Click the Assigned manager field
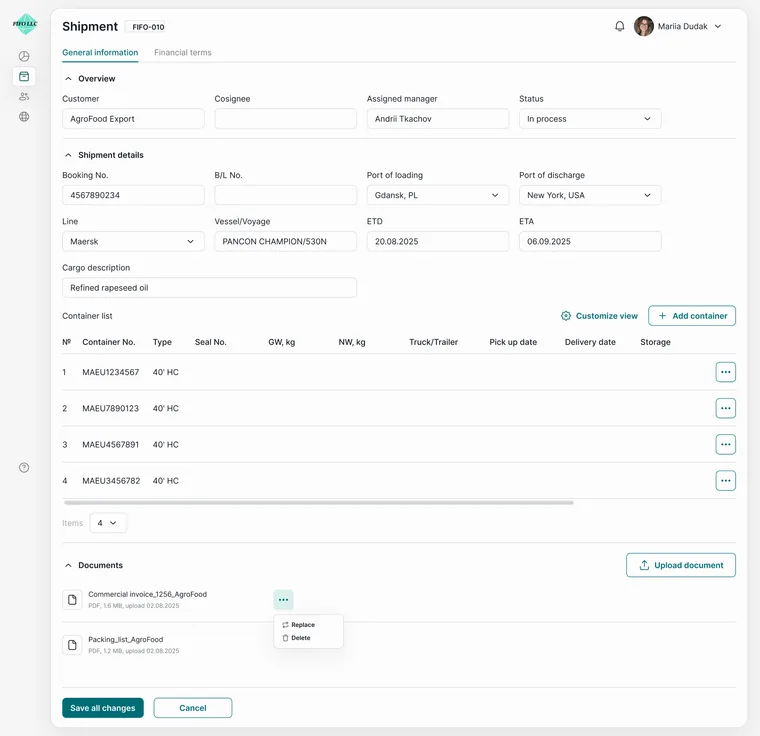 coord(438,119)
